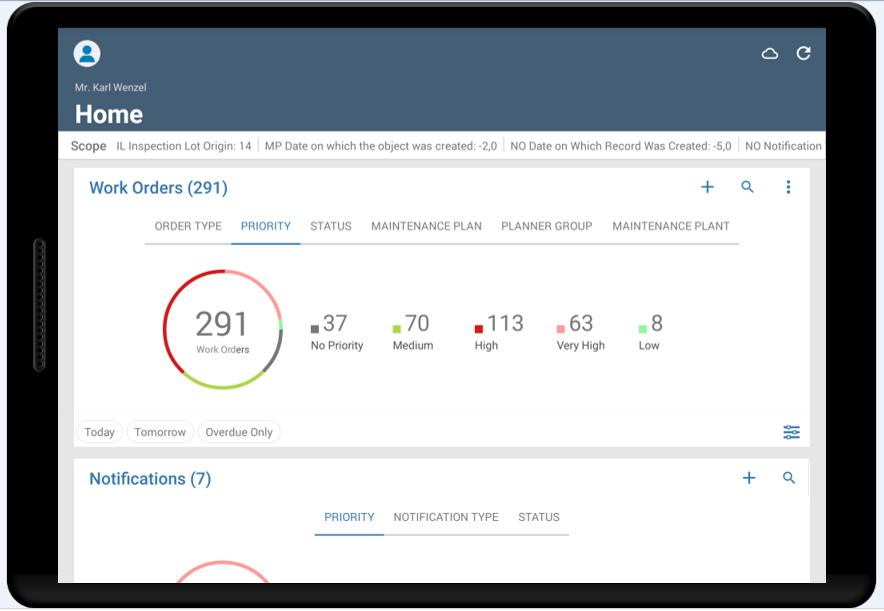This screenshot has width=884, height=611.
Task: Click the cloud sync icon
Action: click(x=769, y=54)
